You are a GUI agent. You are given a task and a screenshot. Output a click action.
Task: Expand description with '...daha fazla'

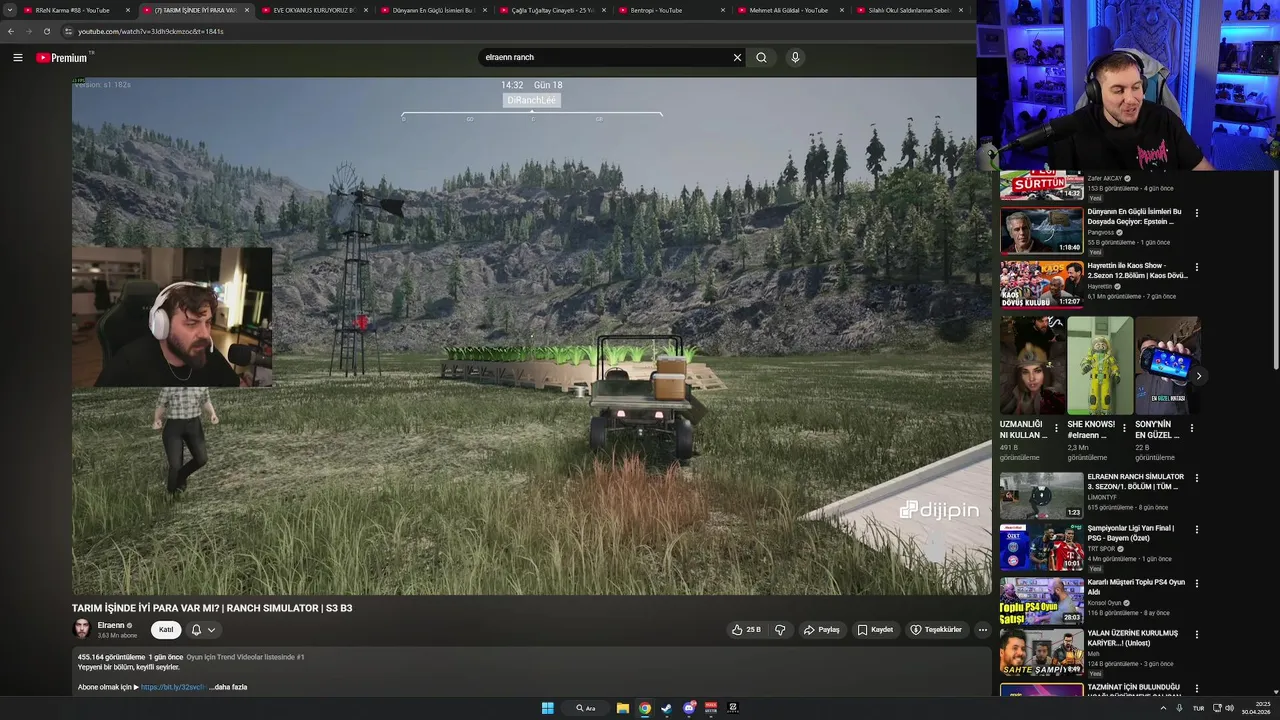(x=229, y=687)
